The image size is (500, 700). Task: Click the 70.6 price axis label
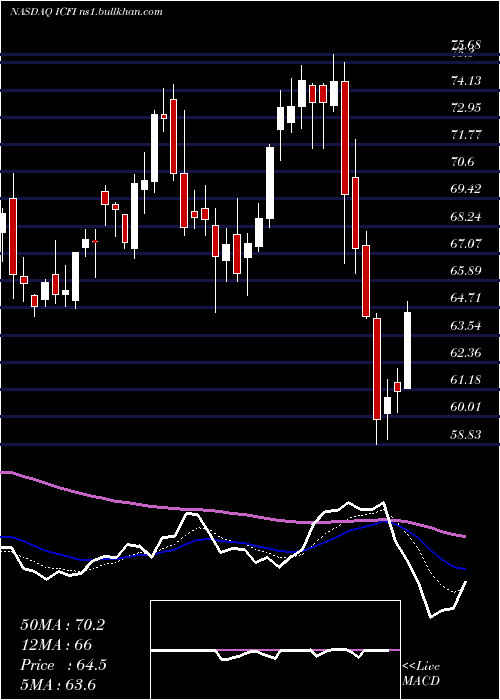[x=462, y=162]
